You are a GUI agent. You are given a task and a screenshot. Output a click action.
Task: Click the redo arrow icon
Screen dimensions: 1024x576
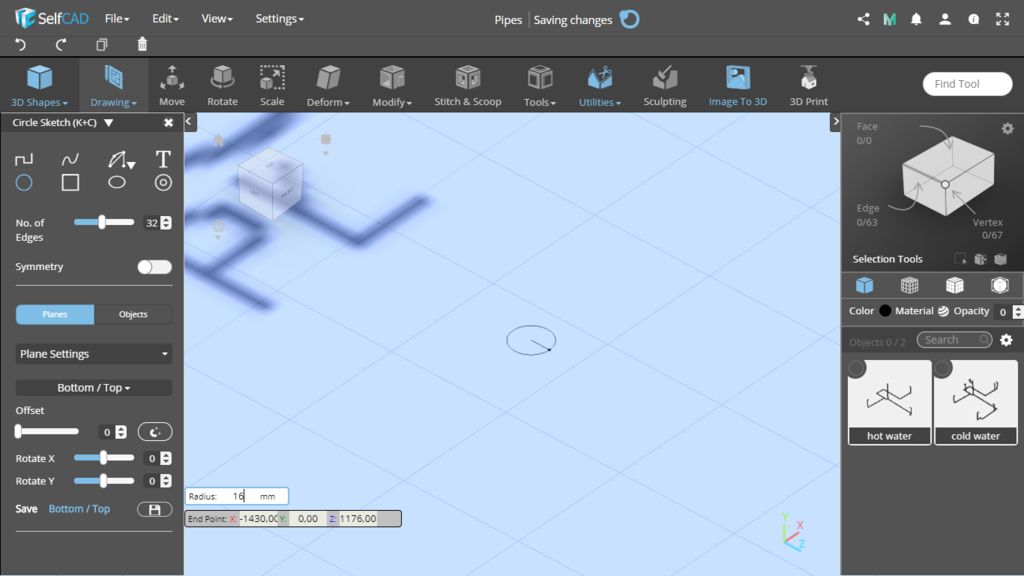tap(61, 44)
